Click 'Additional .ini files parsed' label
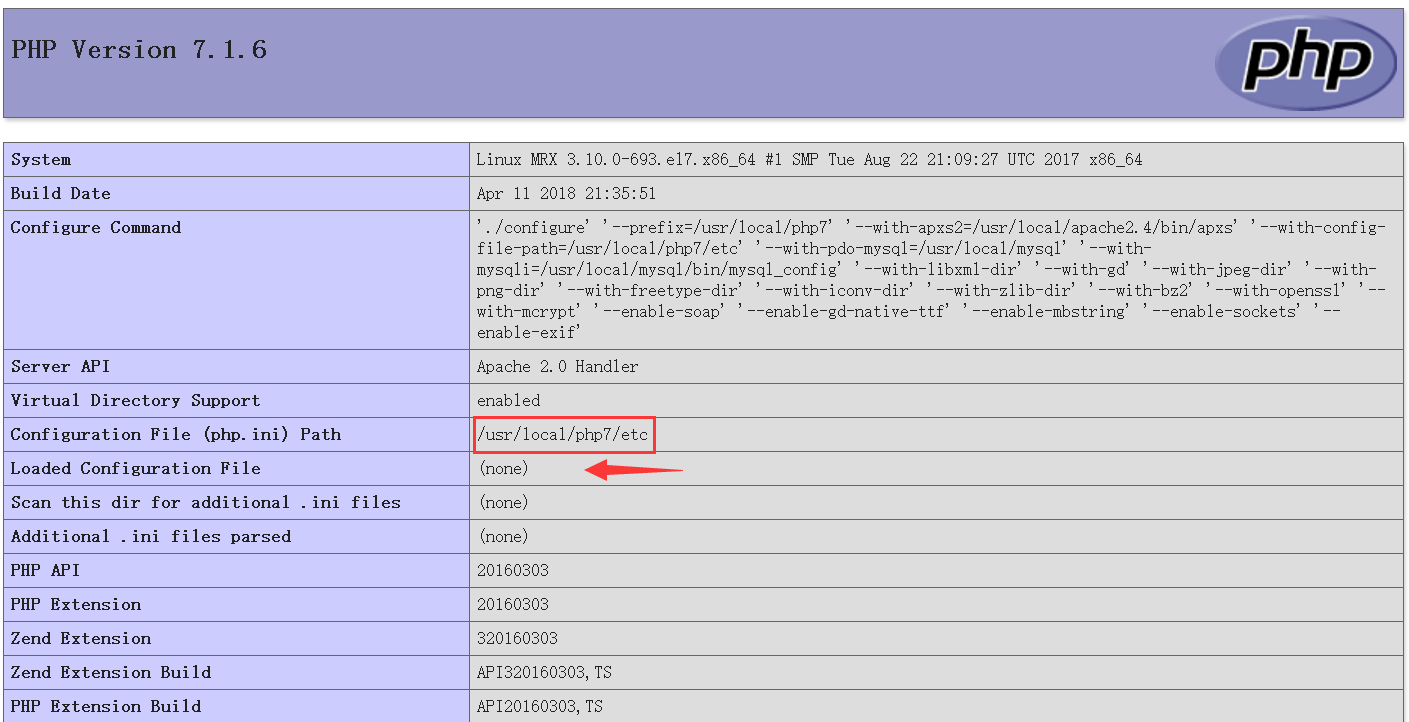Screen dimensions: 1409x722 click(x=151, y=537)
